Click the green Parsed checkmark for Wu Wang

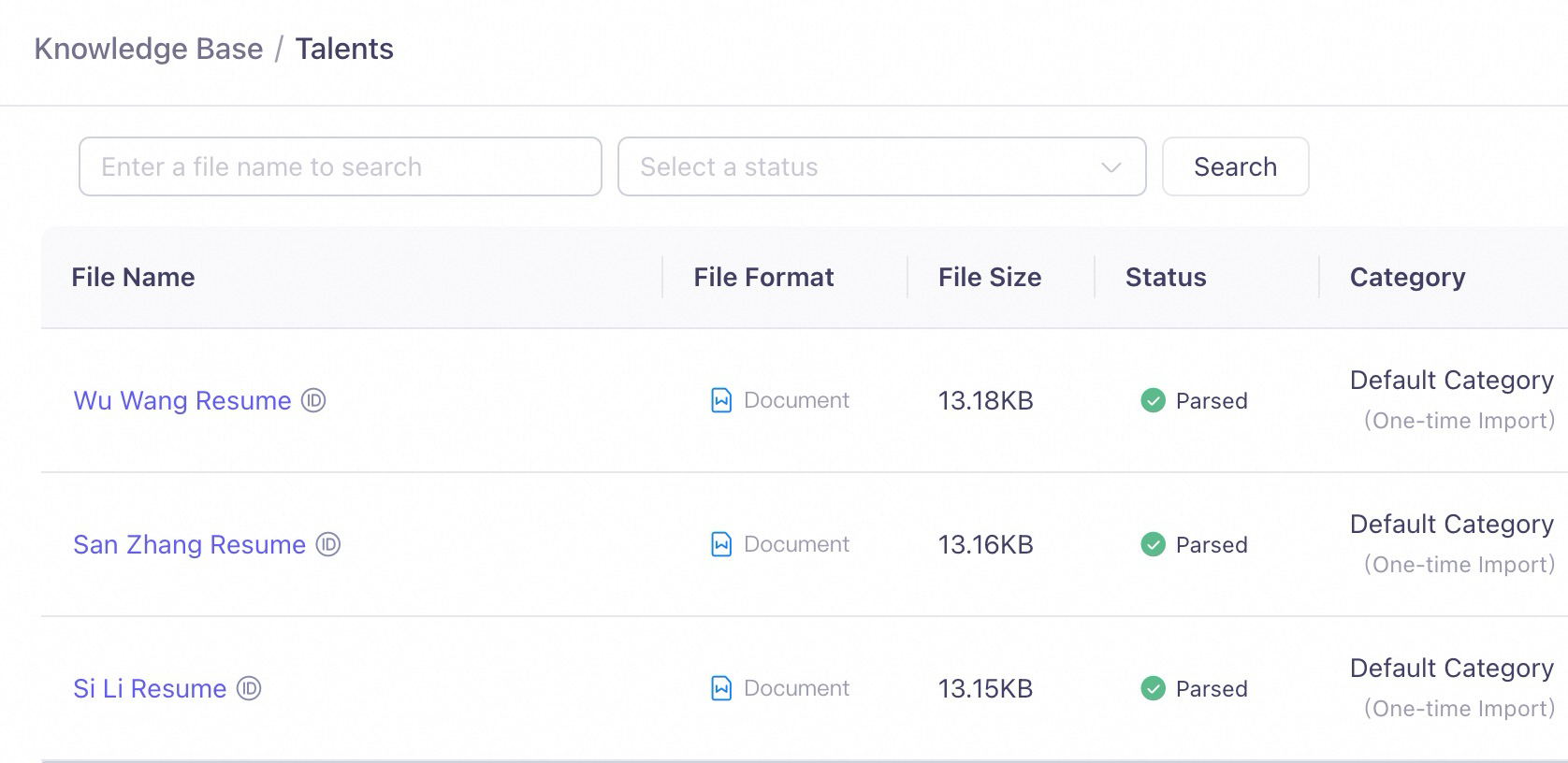pos(1153,401)
